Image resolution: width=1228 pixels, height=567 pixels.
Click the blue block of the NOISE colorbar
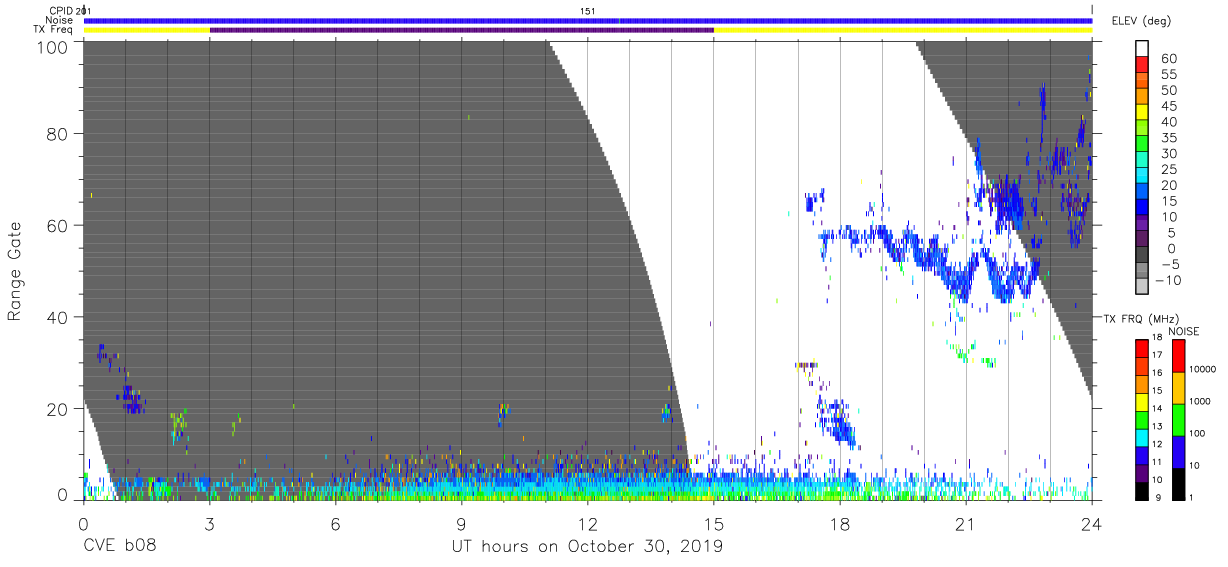click(x=1178, y=451)
